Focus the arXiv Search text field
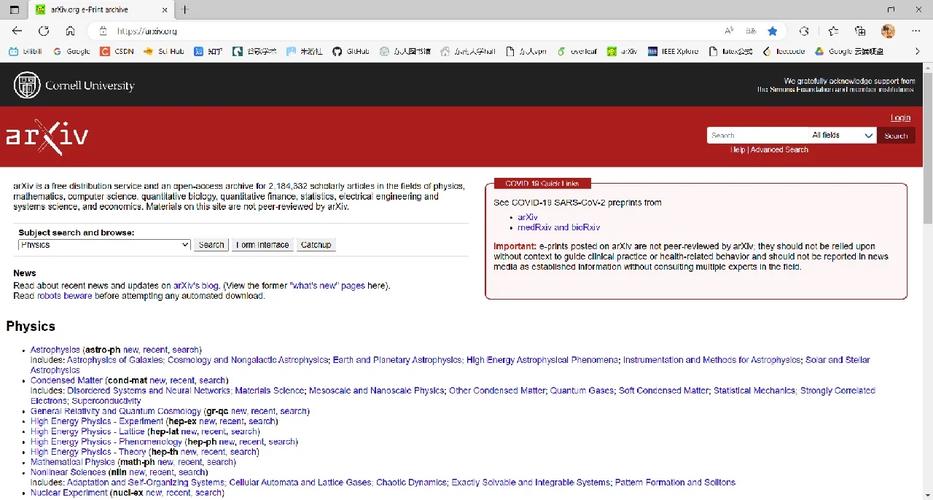933x500 pixels. pyautogui.click(x=757, y=136)
